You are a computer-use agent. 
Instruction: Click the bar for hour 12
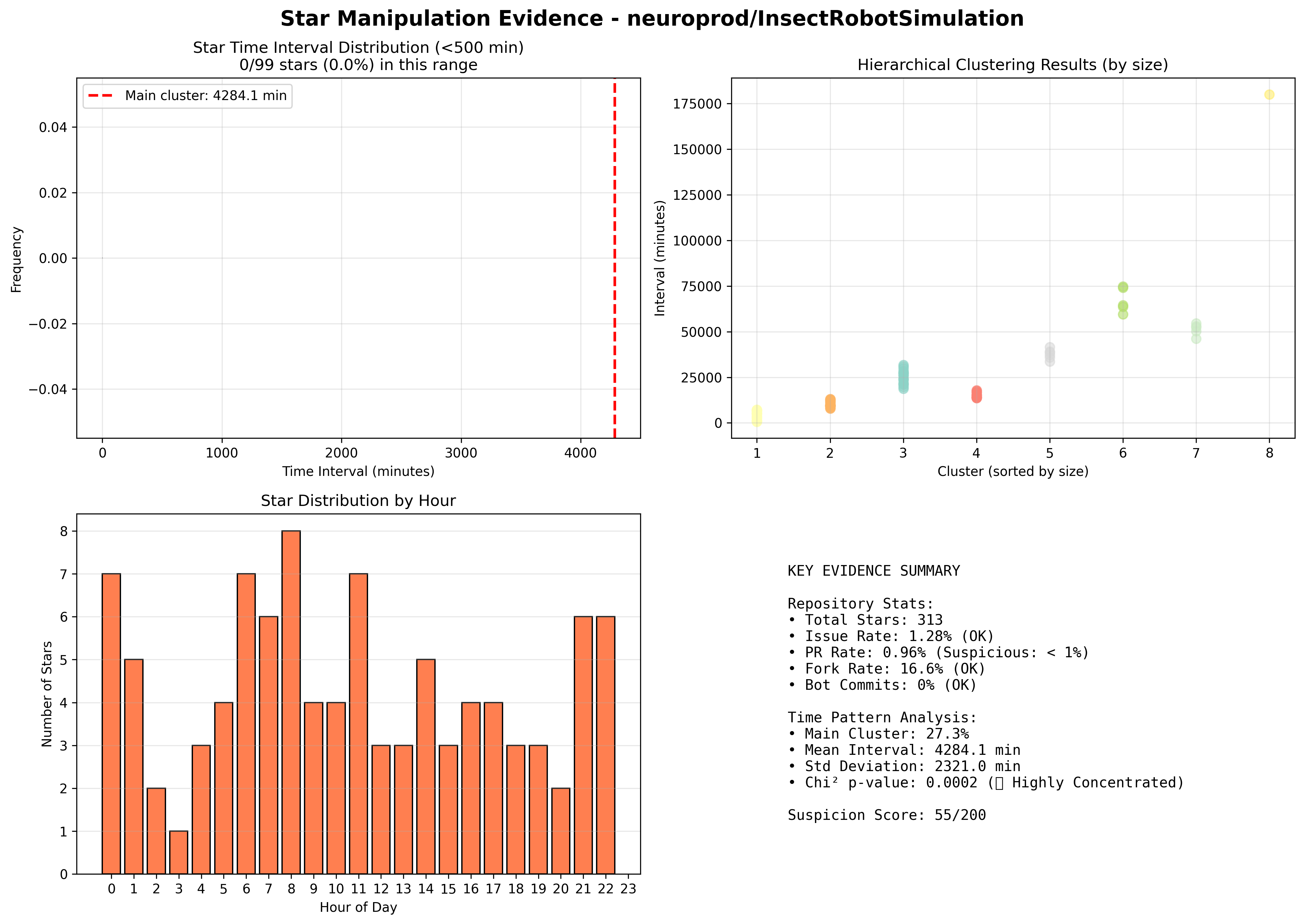coord(381,810)
